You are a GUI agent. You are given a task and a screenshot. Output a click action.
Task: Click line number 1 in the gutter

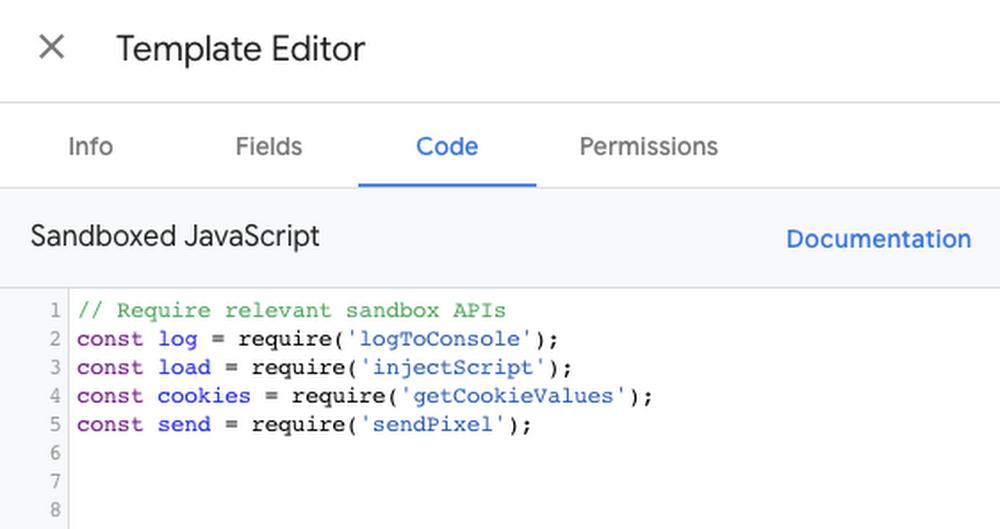coord(55,311)
